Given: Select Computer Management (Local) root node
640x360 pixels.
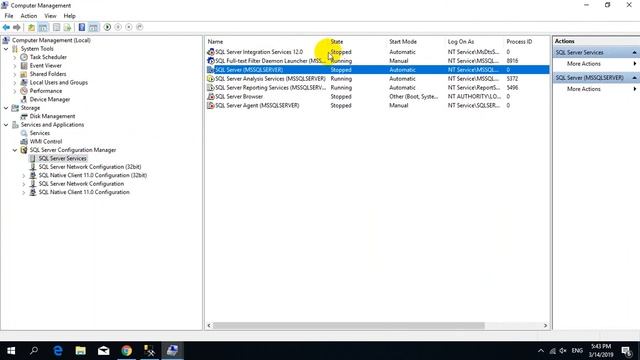Looking at the screenshot, I should [51, 40].
